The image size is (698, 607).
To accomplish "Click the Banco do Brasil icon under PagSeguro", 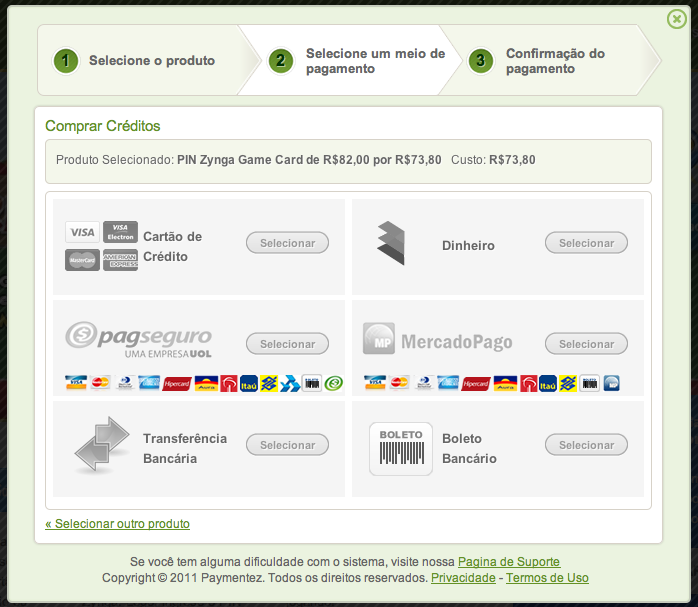I will click(269, 383).
